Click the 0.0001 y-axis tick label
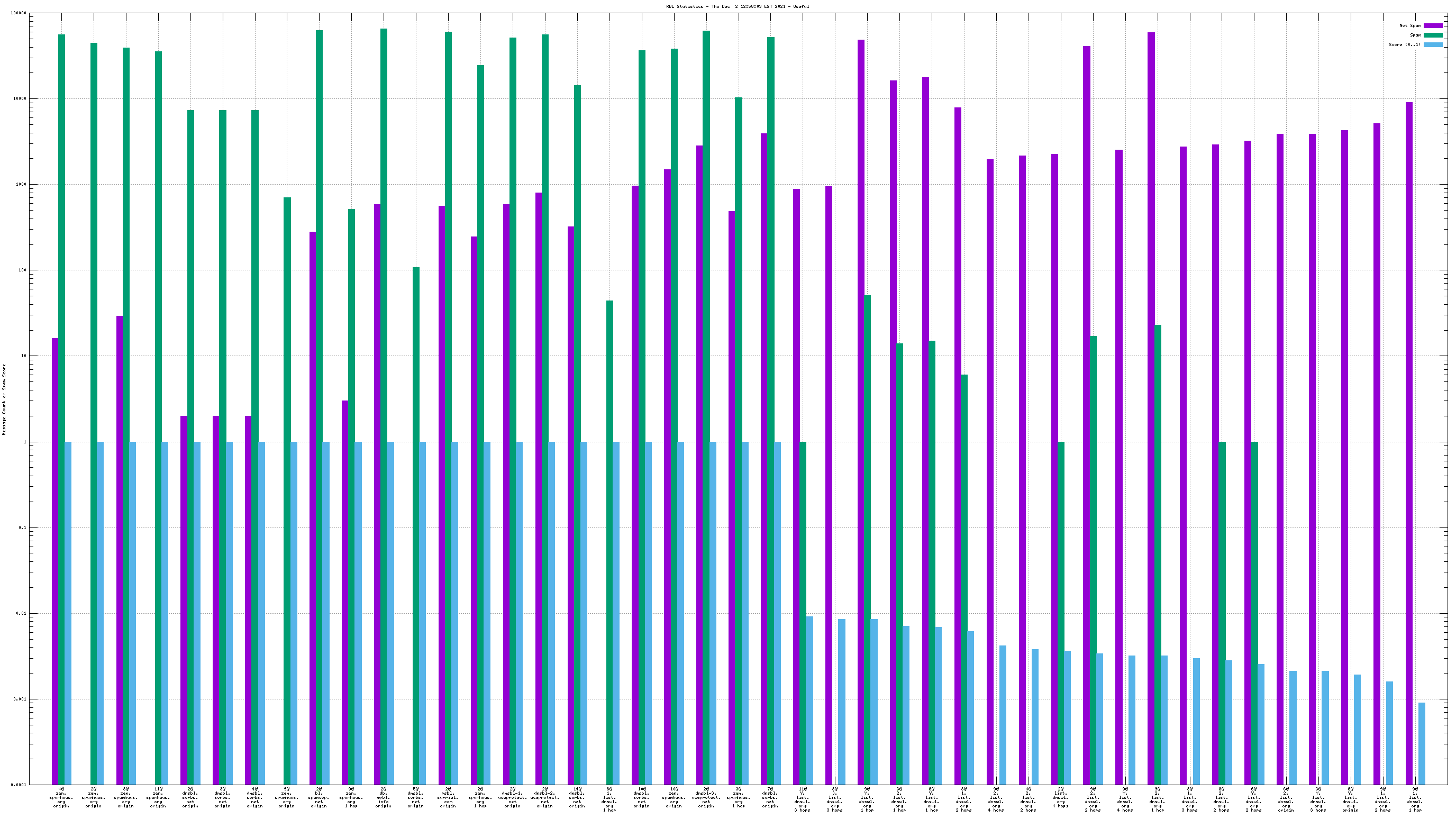The width and height of the screenshot is (1456, 819). [x=19, y=785]
